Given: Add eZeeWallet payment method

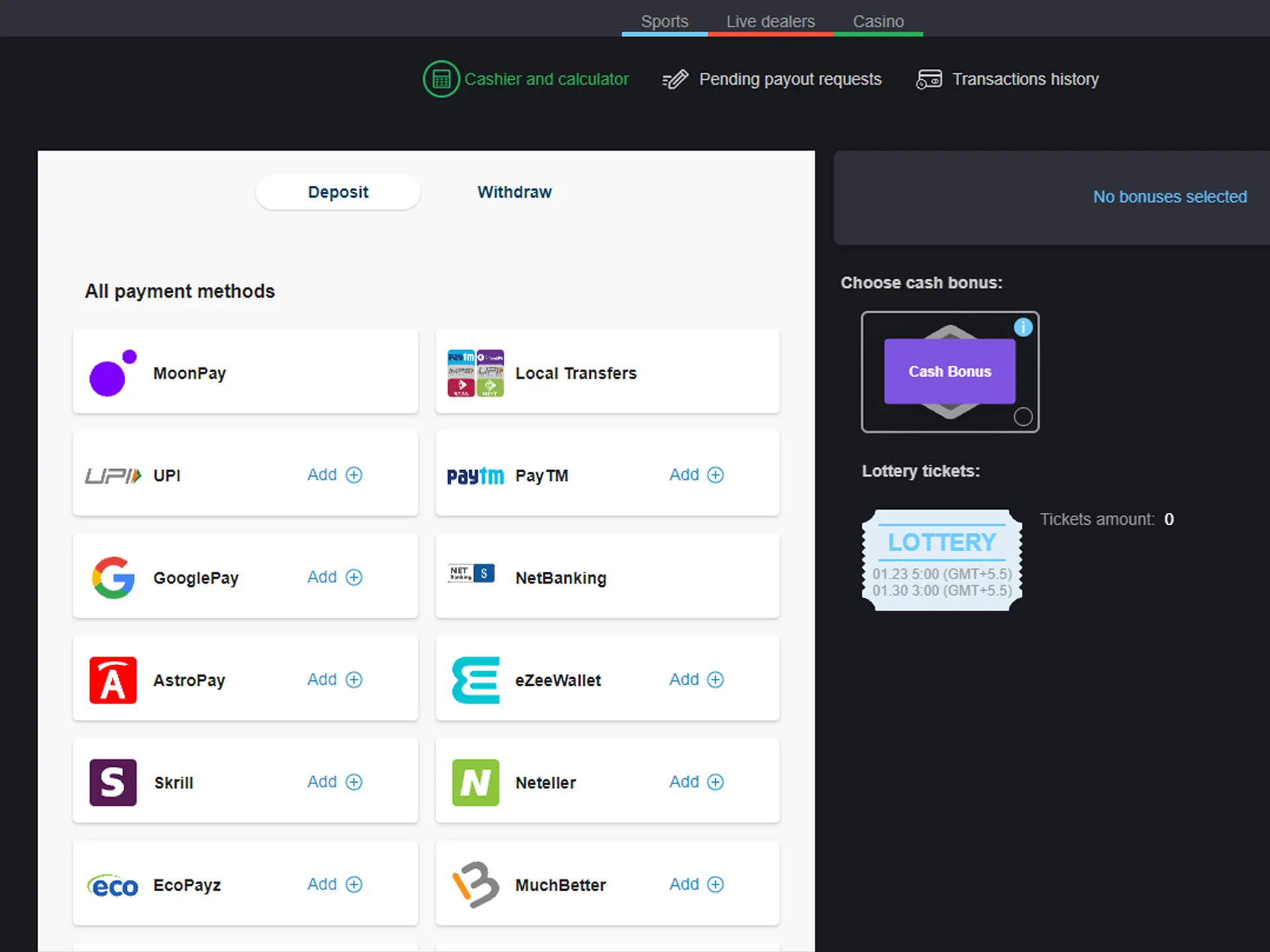Looking at the screenshot, I should click(697, 679).
